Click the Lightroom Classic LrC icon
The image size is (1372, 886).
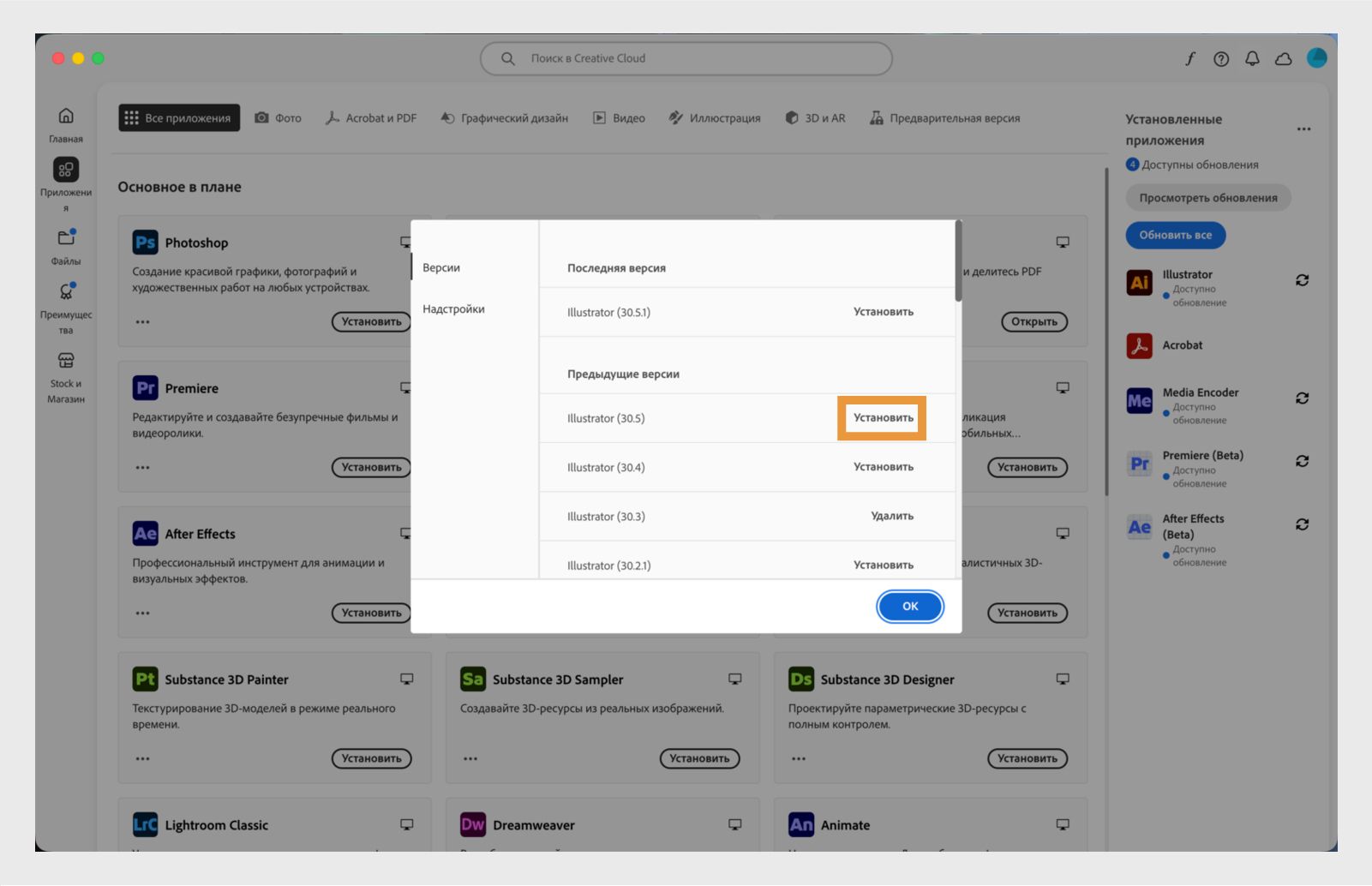(x=145, y=825)
